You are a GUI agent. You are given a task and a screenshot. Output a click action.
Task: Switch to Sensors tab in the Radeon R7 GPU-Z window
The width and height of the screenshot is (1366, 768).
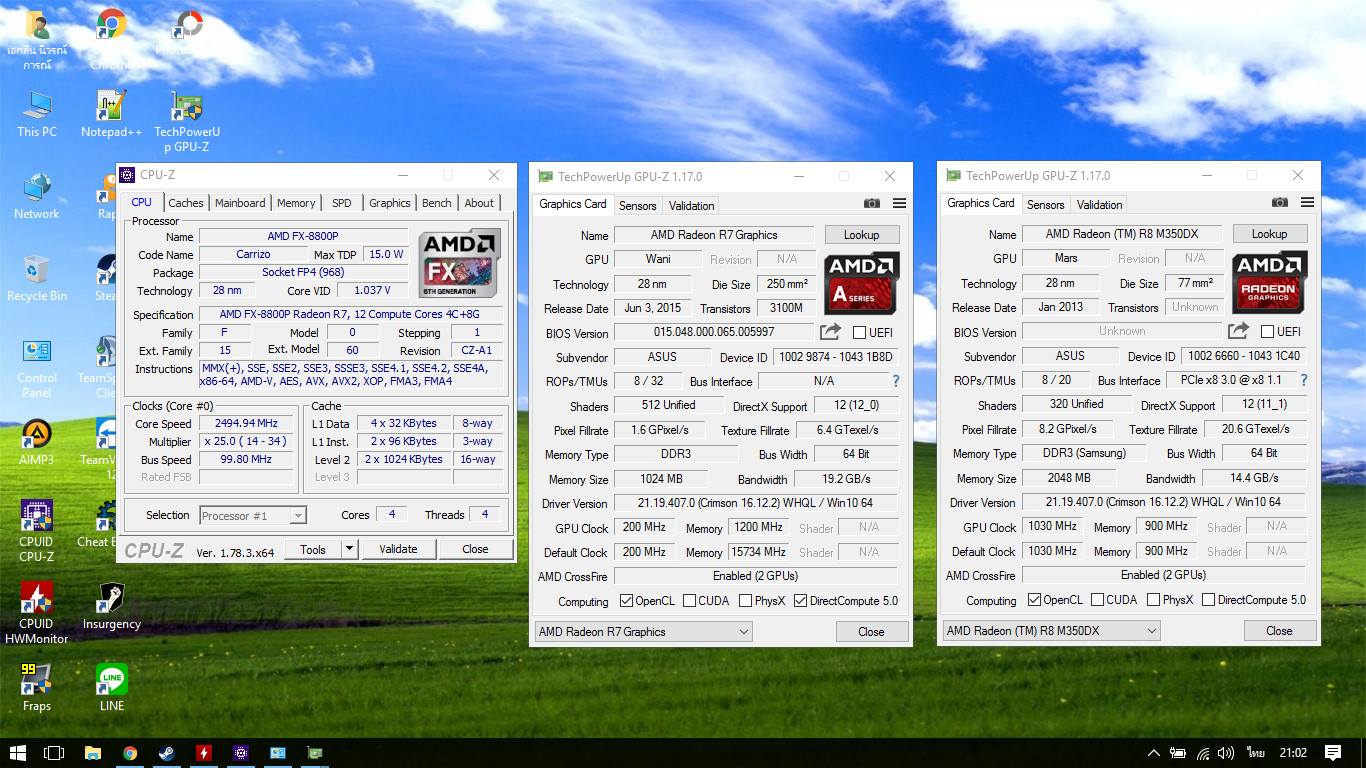(638, 206)
